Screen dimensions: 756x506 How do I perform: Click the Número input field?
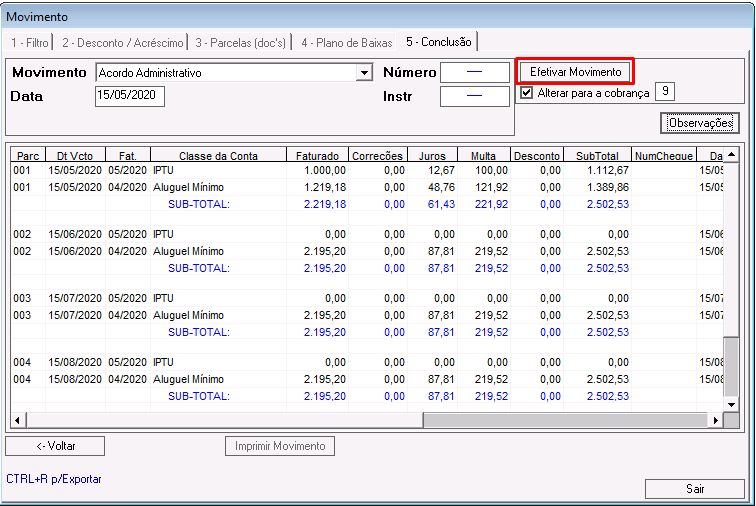pos(475,72)
